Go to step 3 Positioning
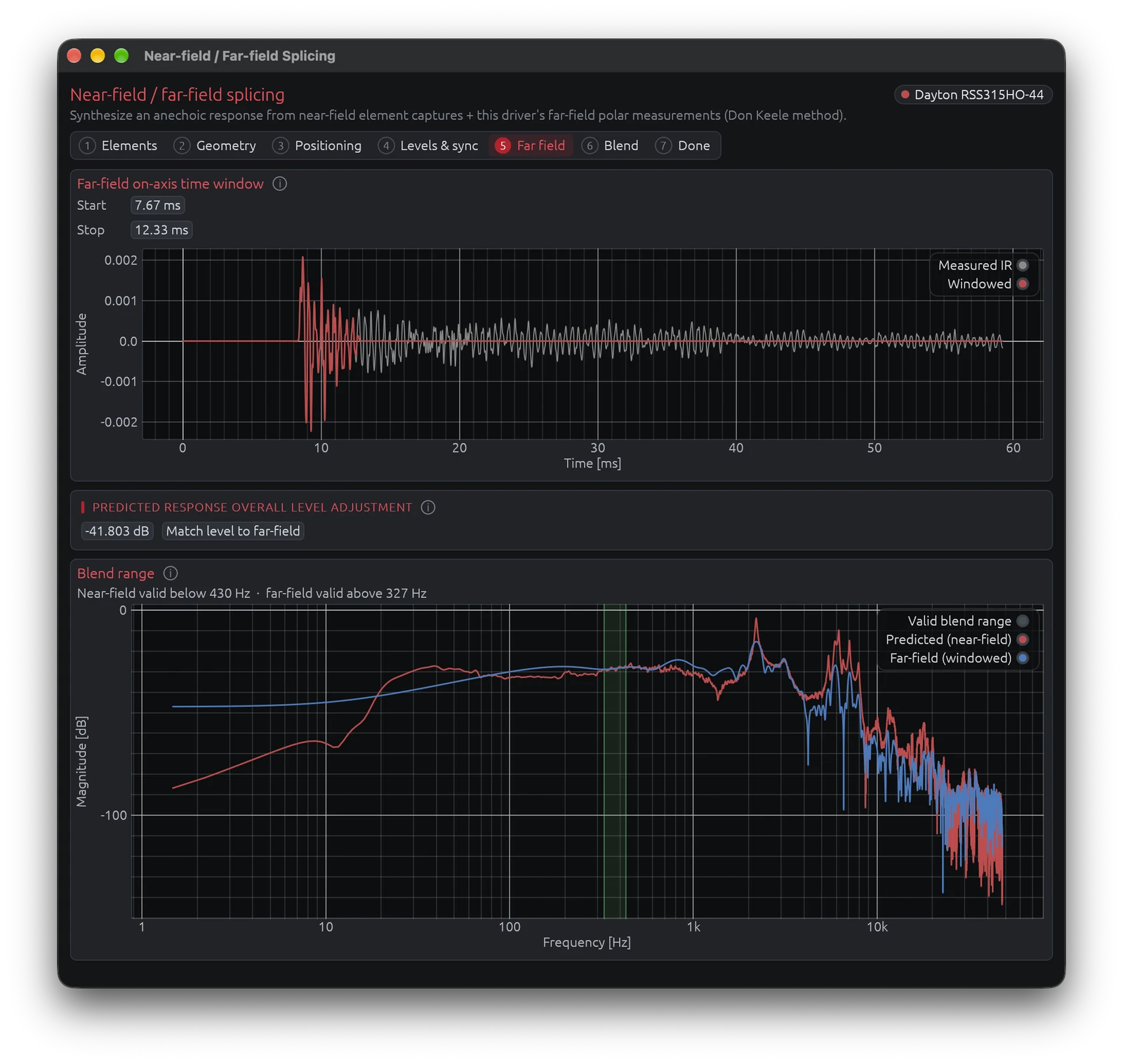 click(x=317, y=146)
